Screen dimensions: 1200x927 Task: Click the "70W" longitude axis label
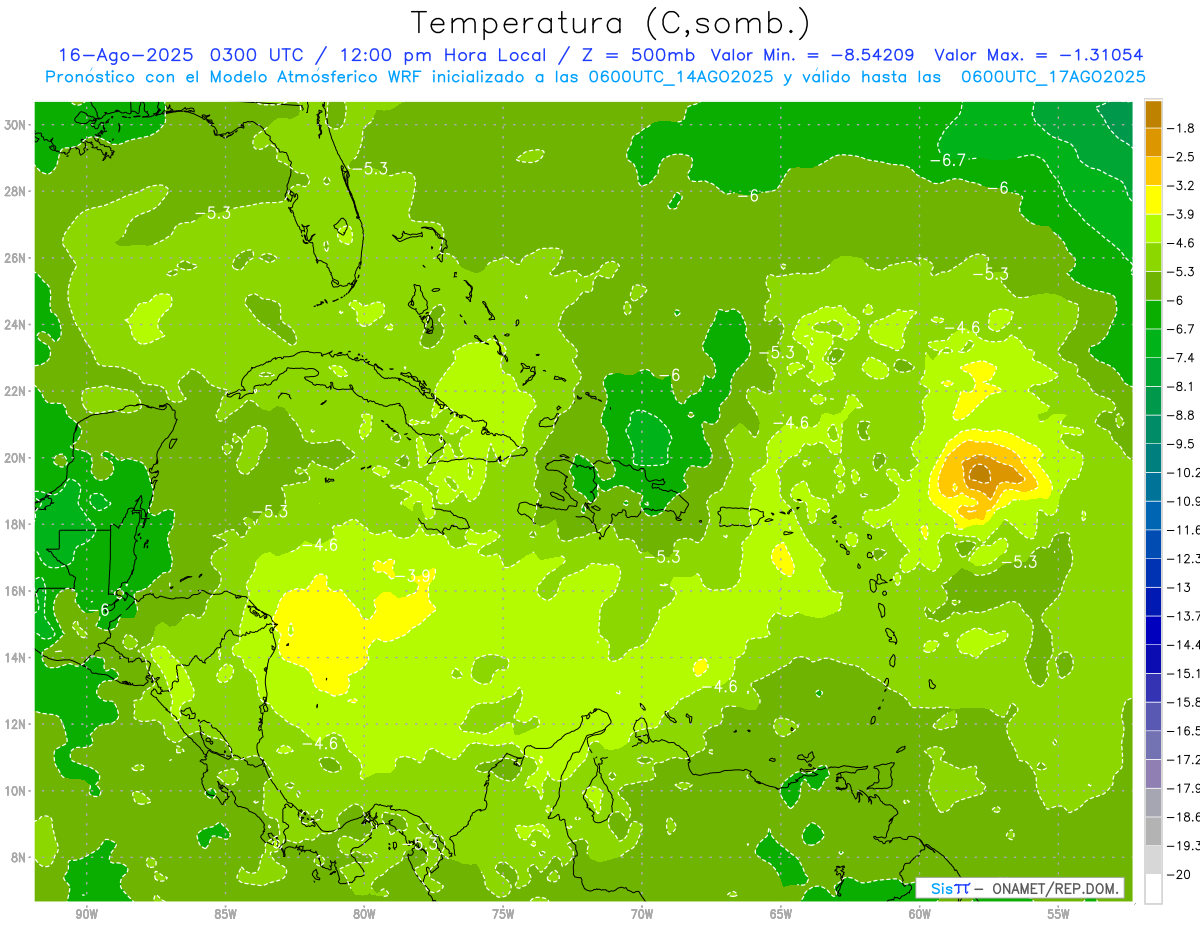point(642,915)
